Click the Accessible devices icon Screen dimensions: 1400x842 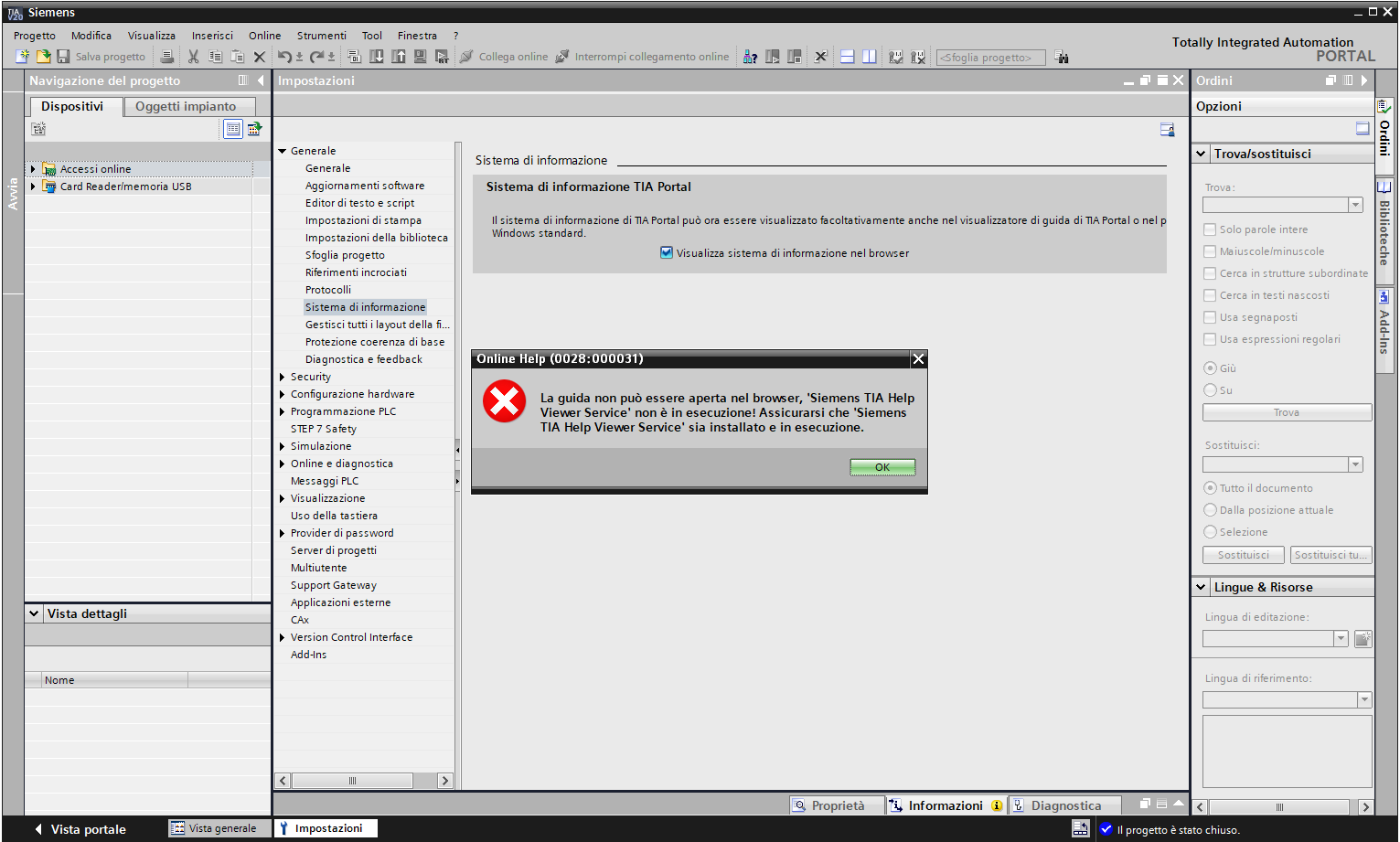coord(750,57)
